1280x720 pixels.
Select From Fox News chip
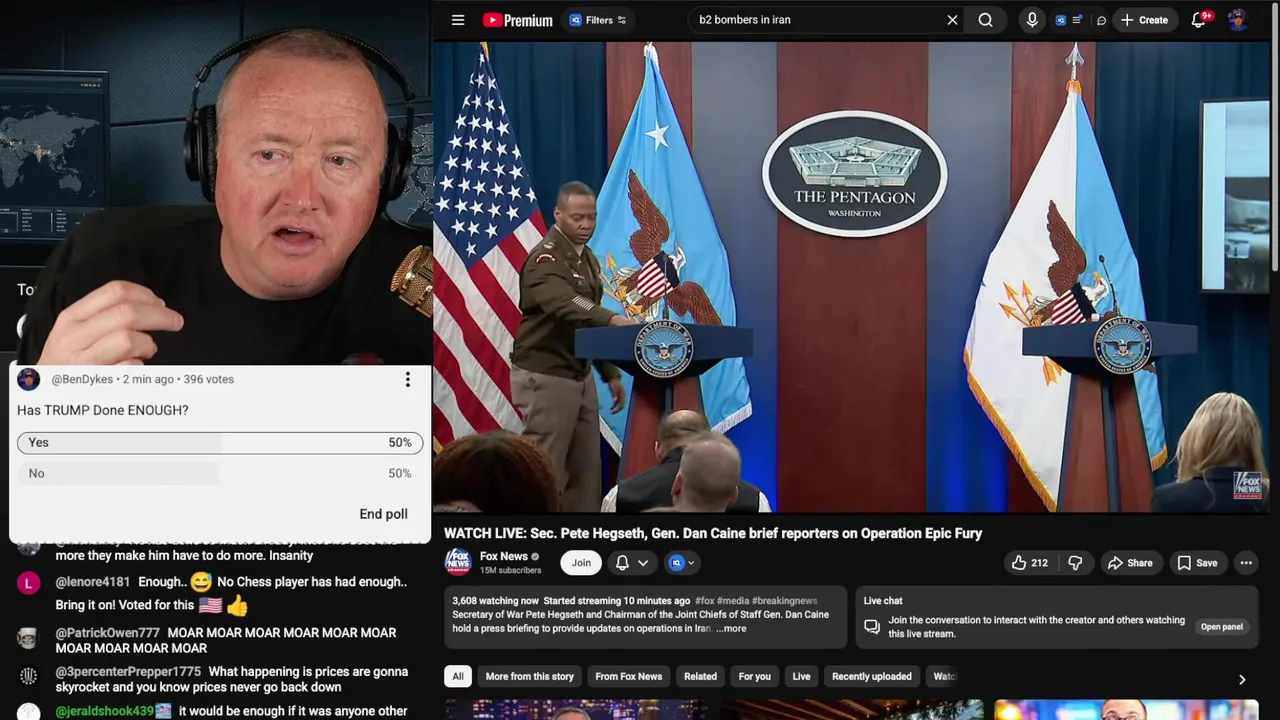[x=628, y=677]
